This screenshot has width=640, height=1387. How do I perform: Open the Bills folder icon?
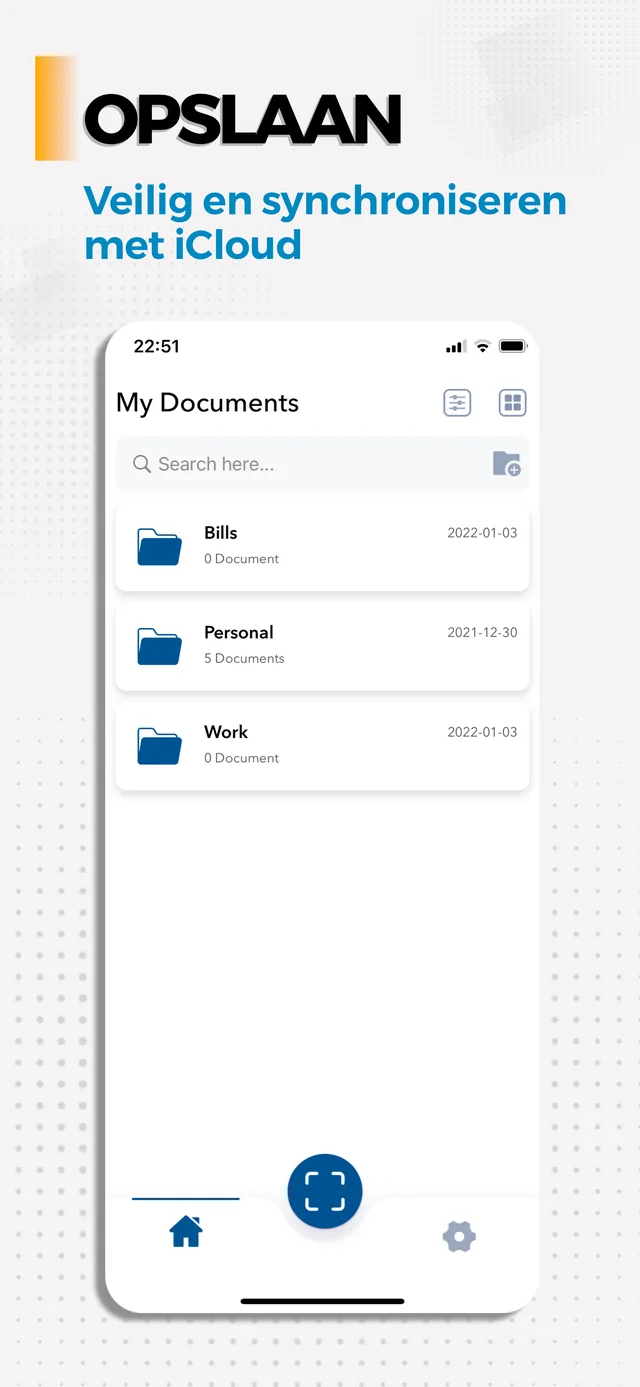[x=160, y=547]
